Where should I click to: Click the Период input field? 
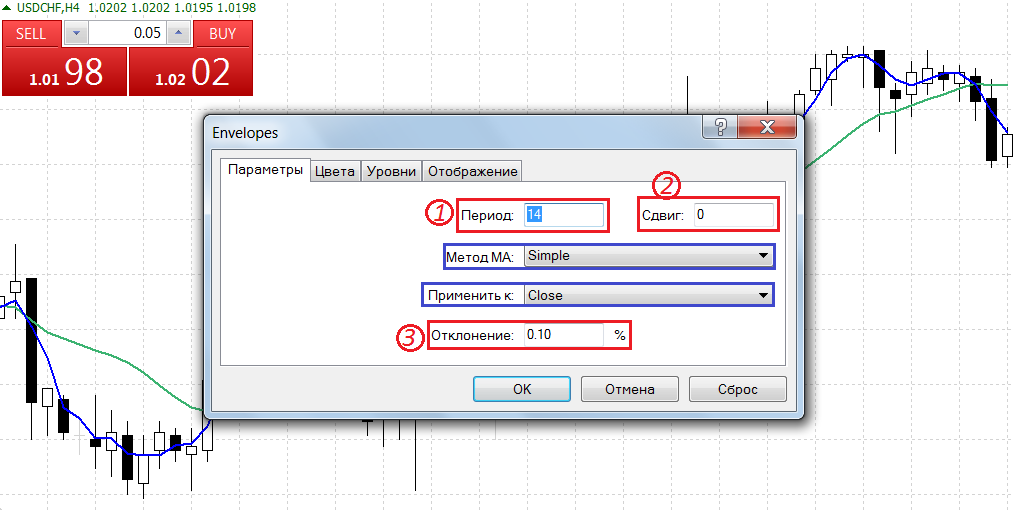563,215
